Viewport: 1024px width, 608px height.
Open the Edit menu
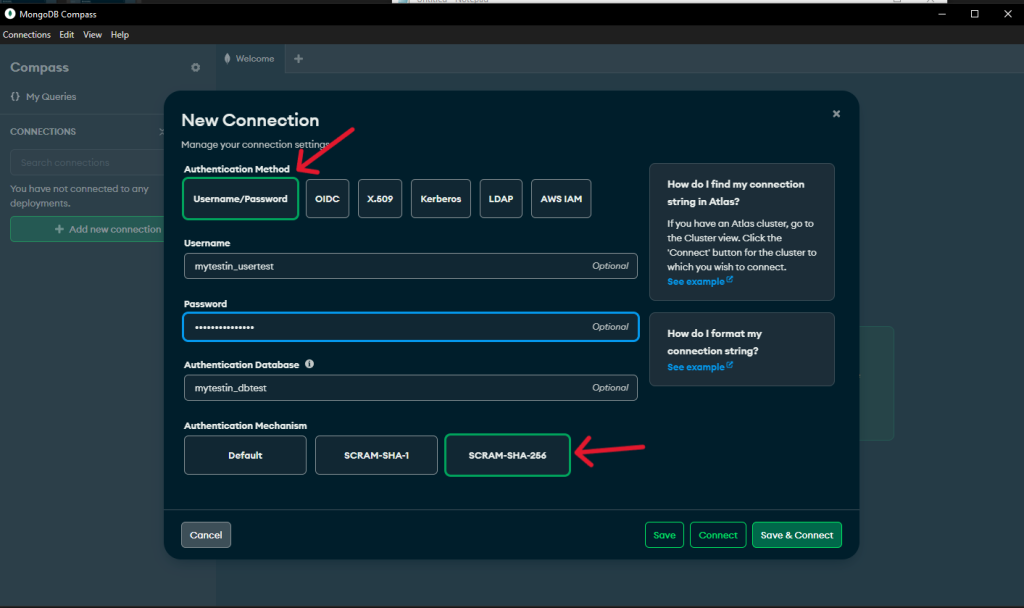click(x=67, y=35)
